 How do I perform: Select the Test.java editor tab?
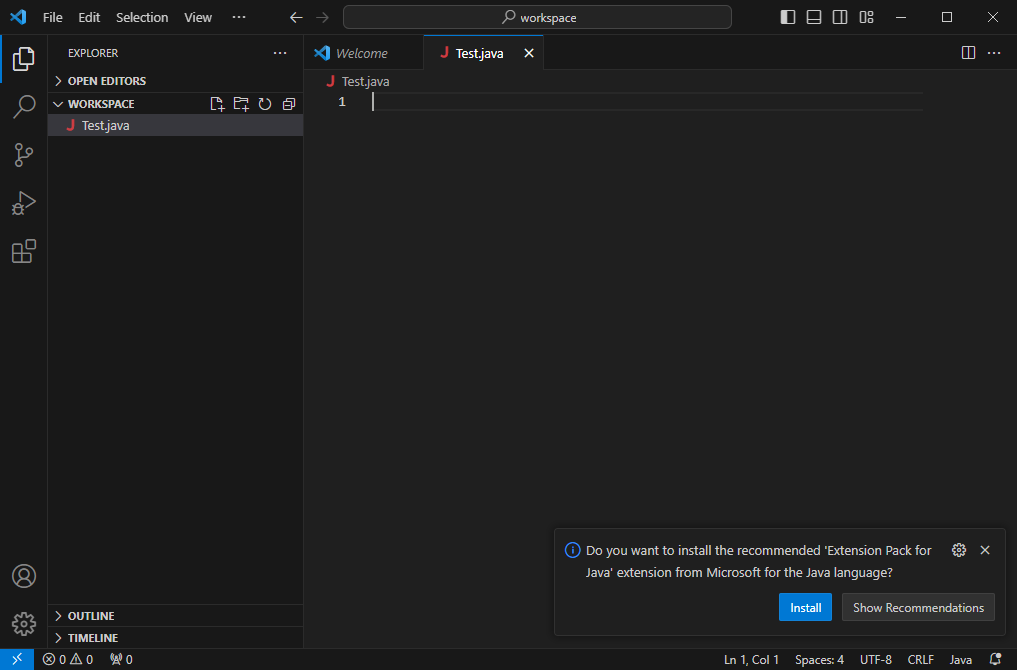point(479,53)
